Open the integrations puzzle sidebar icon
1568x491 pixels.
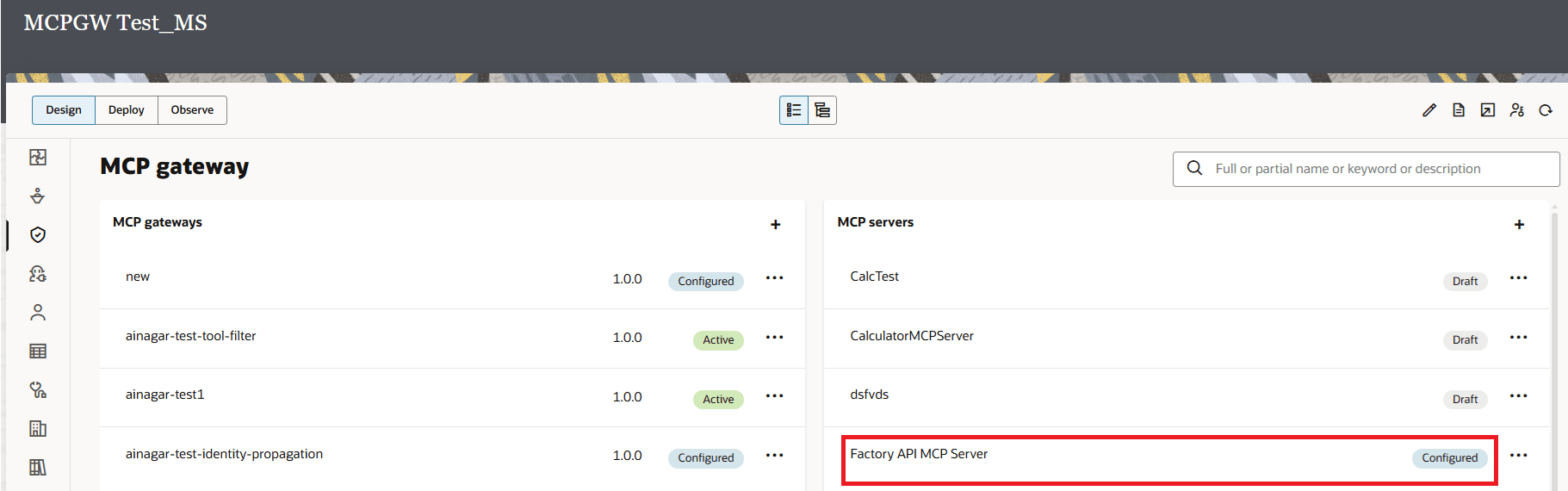coord(38,157)
